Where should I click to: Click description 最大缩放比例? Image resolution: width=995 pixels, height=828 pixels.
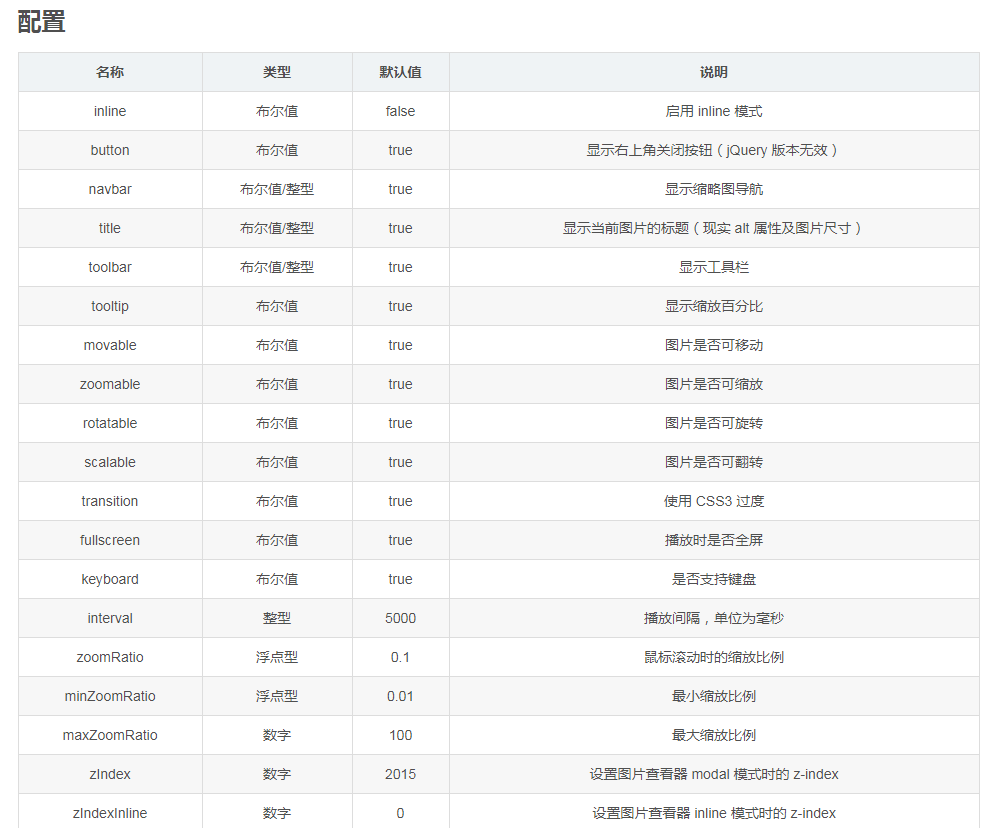(714, 735)
